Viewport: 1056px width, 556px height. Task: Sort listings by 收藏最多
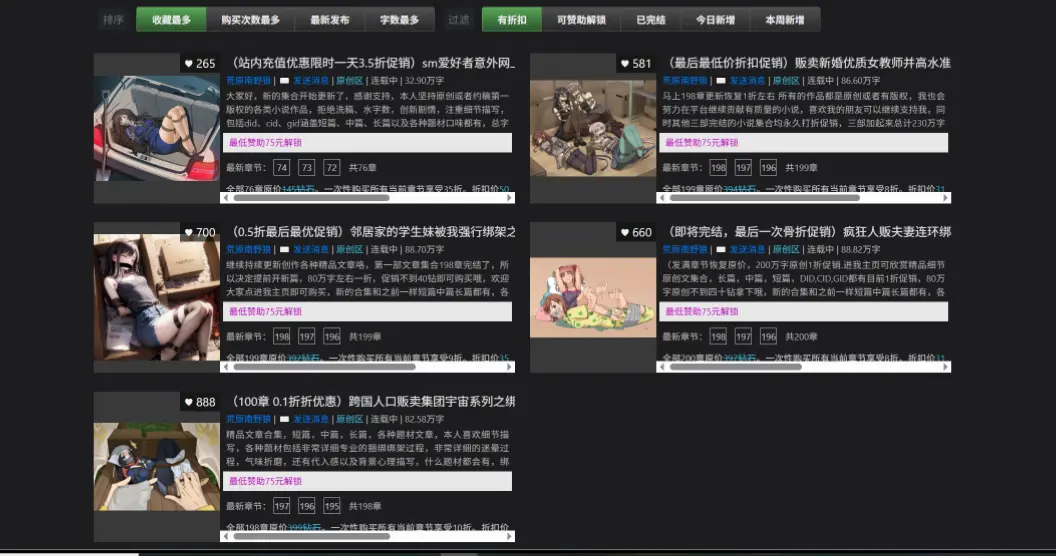[171, 20]
